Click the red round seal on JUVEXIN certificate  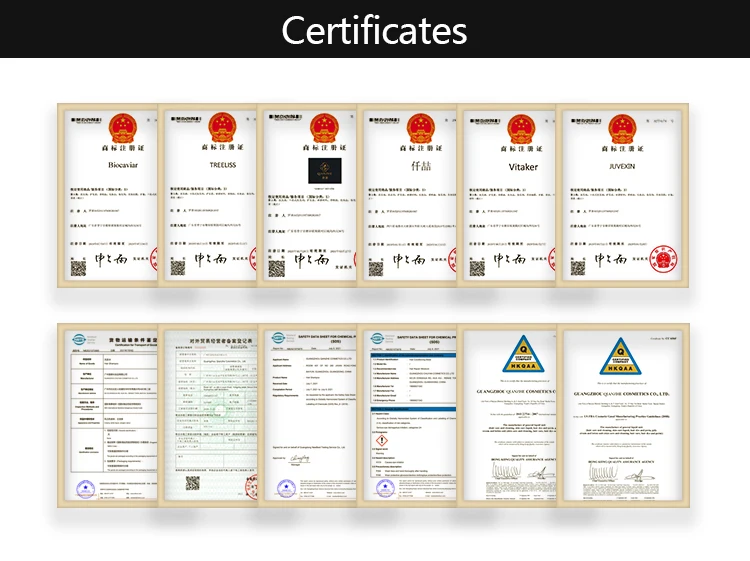(663, 259)
